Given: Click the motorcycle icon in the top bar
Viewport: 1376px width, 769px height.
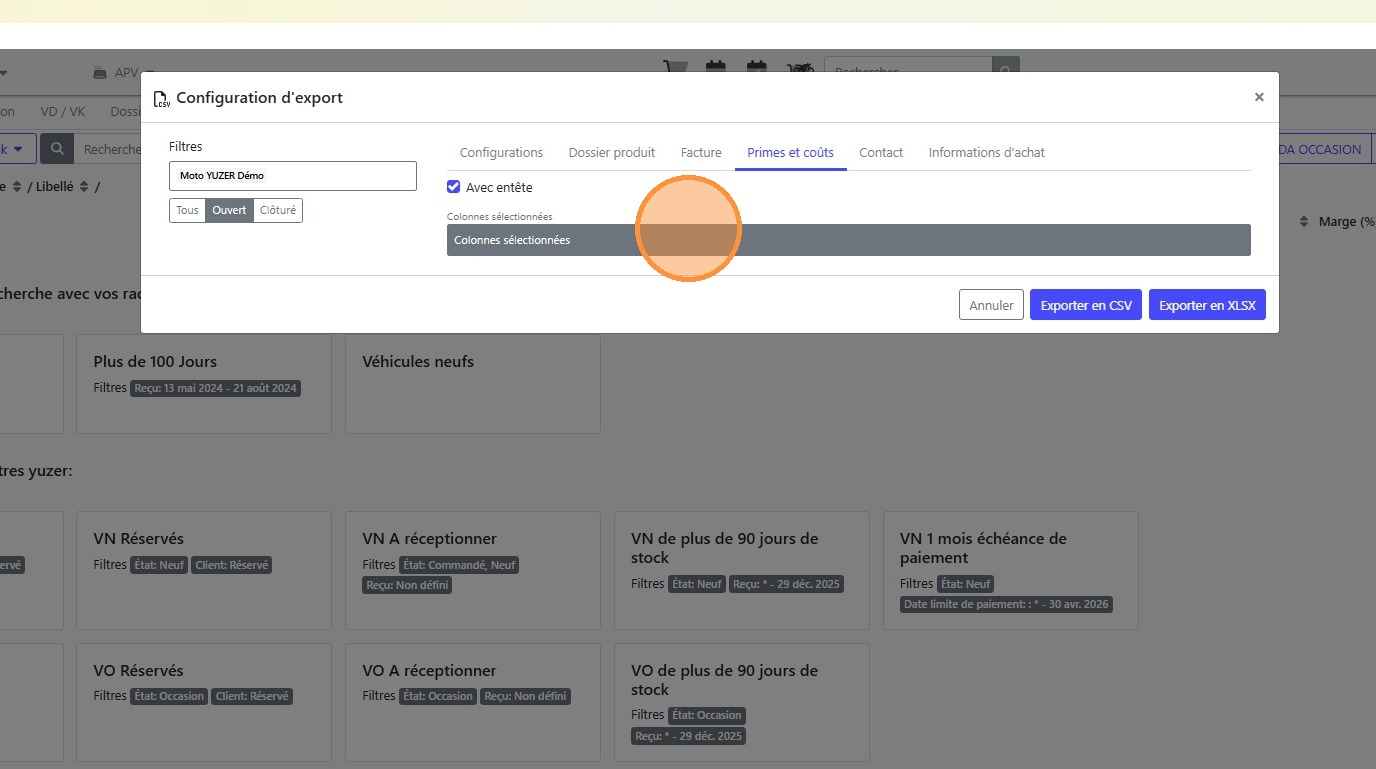Looking at the screenshot, I should 799,70.
